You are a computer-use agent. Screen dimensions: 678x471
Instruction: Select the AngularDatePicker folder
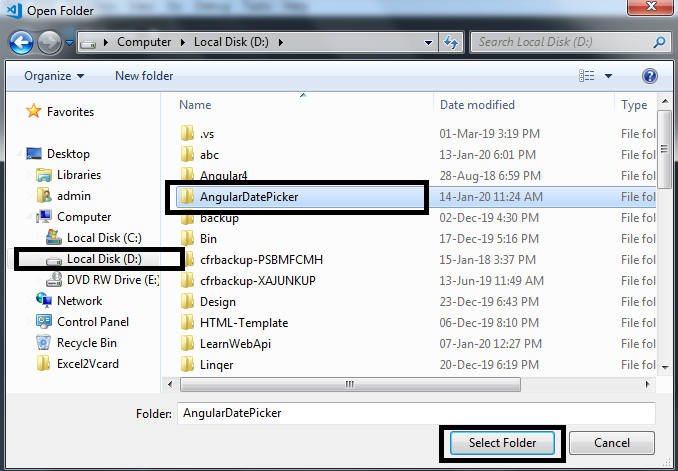pos(249,197)
